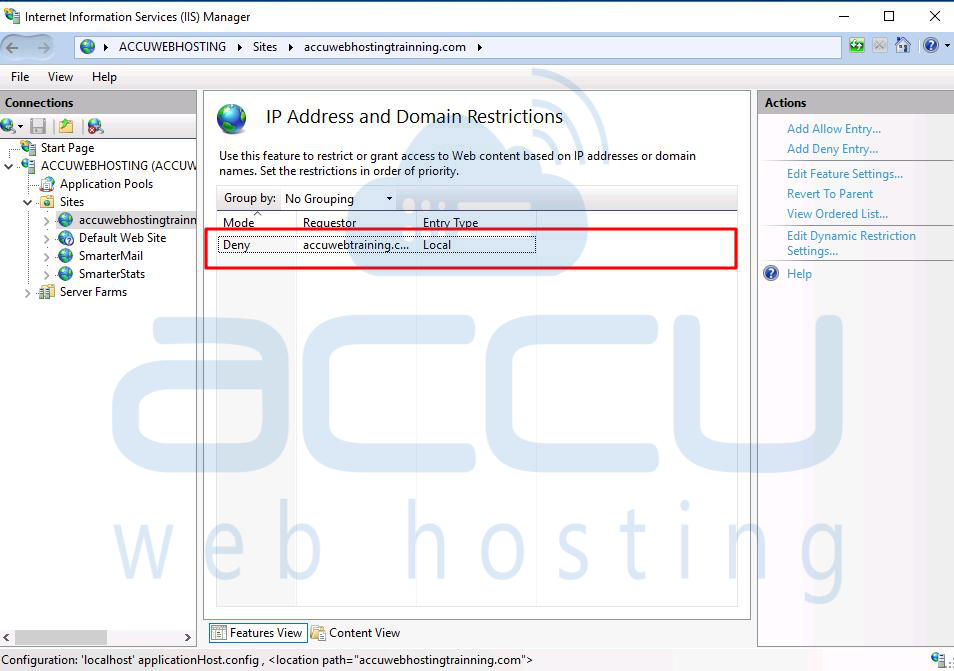Open Edit Feature Settings

pos(844,174)
